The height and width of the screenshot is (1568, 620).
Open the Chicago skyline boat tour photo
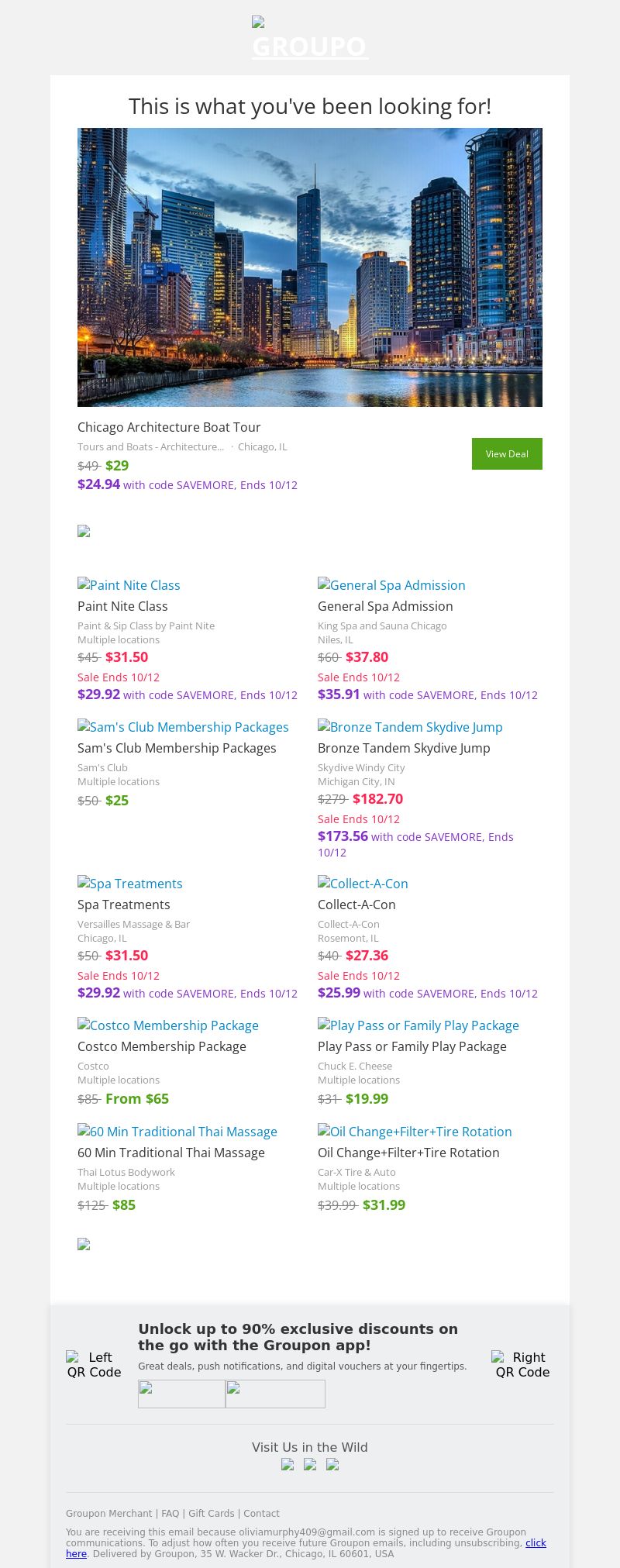click(310, 267)
